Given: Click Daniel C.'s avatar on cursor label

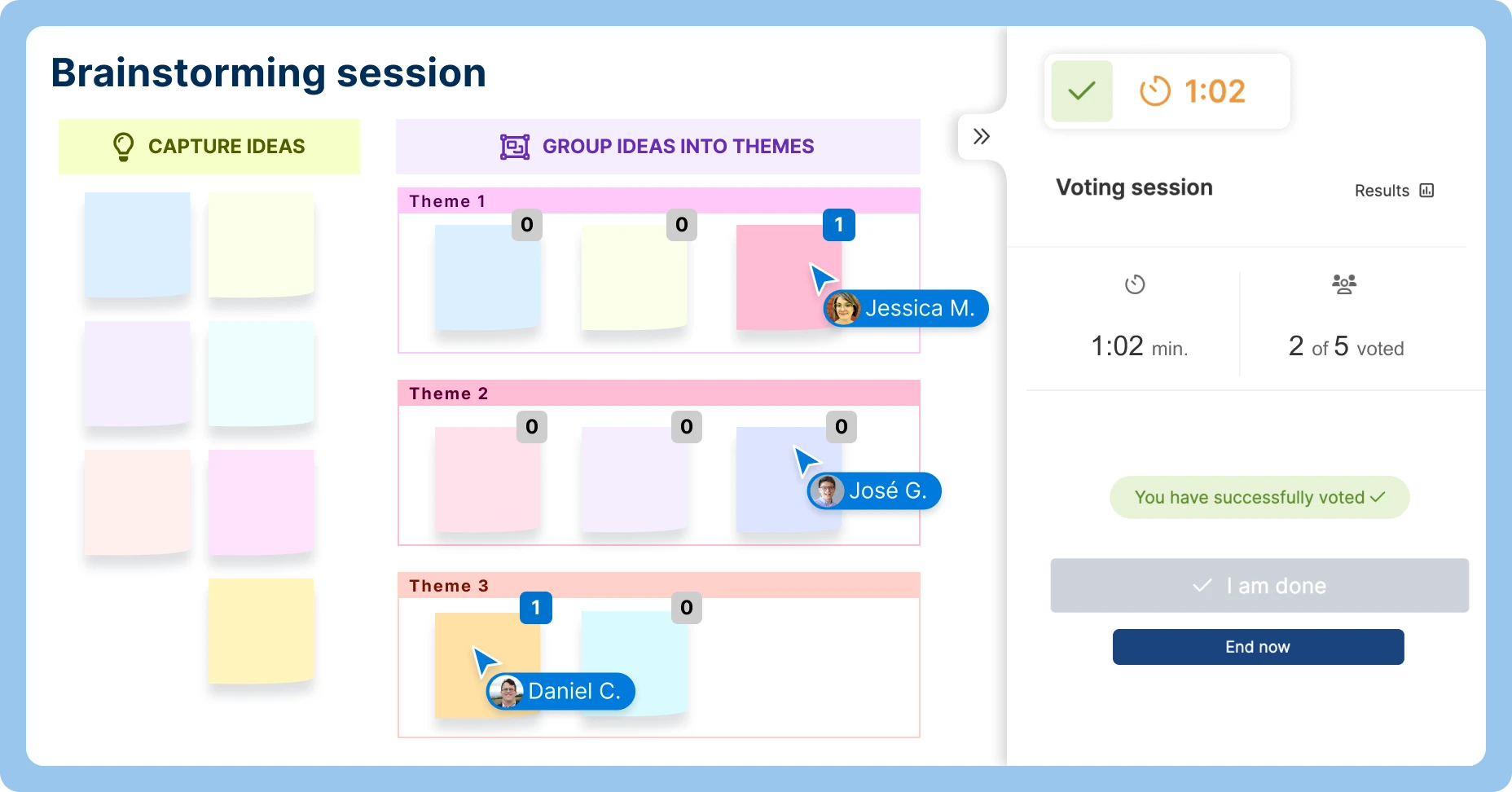Looking at the screenshot, I should tap(507, 692).
